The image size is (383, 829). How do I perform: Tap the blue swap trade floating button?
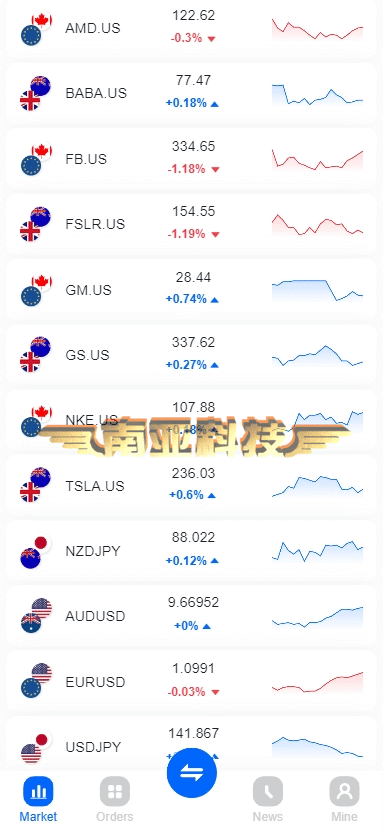pos(192,773)
